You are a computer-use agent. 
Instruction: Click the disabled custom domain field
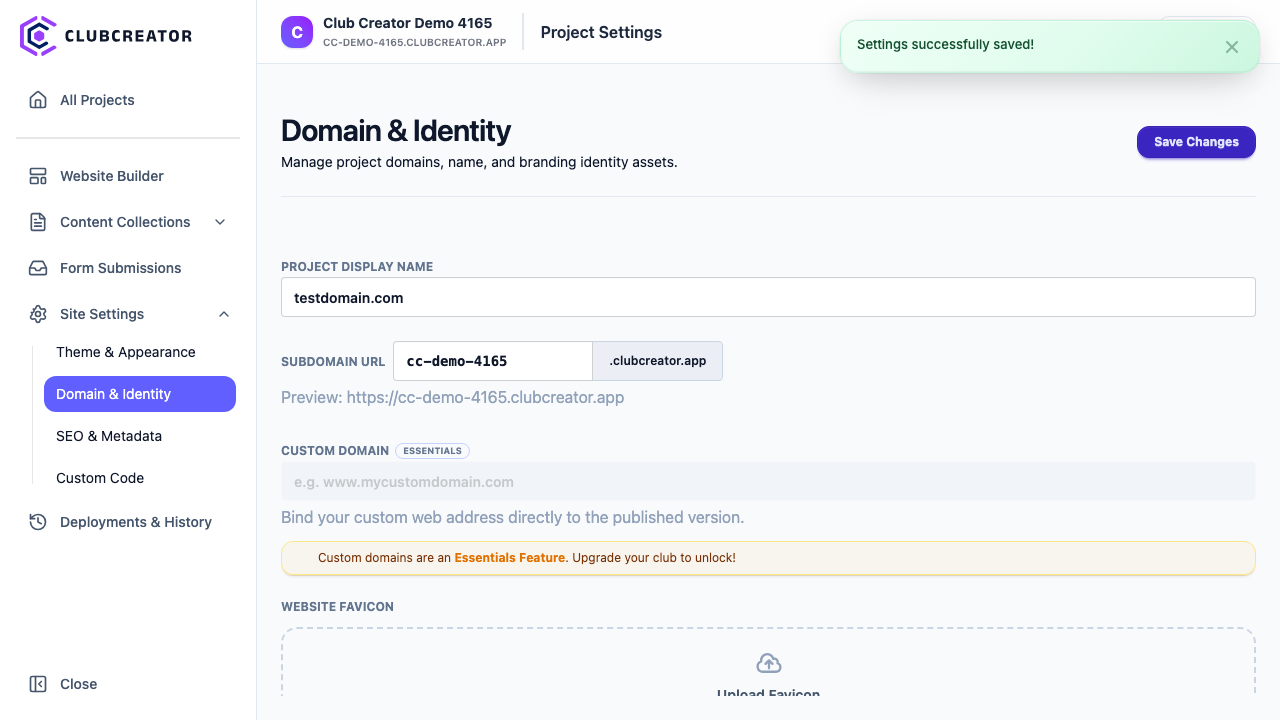click(x=768, y=481)
